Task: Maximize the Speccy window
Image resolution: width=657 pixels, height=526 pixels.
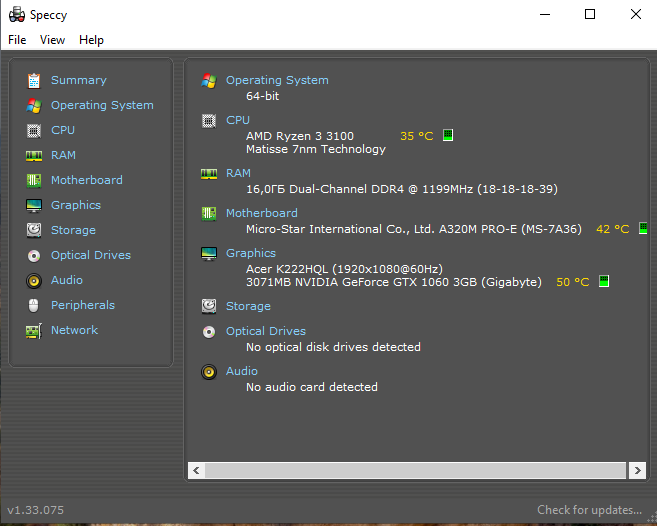Action: pos(590,14)
